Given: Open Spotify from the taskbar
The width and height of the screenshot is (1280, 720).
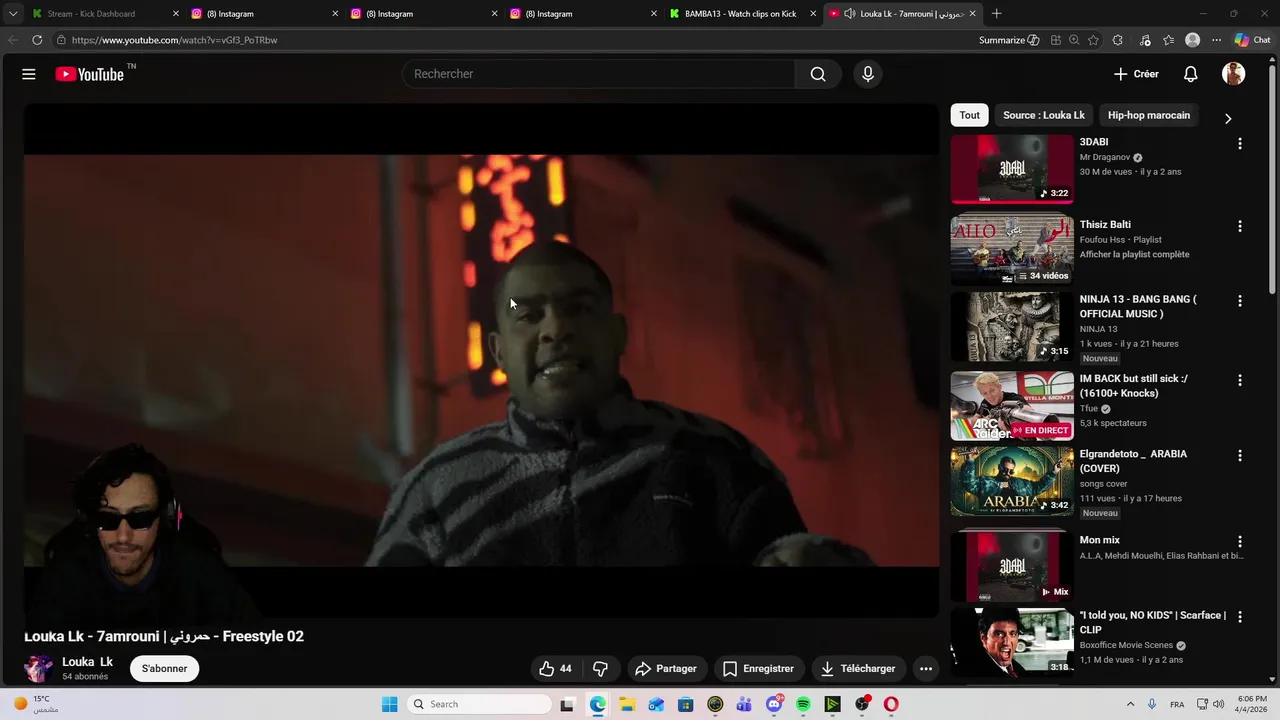Looking at the screenshot, I should coord(803,704).
